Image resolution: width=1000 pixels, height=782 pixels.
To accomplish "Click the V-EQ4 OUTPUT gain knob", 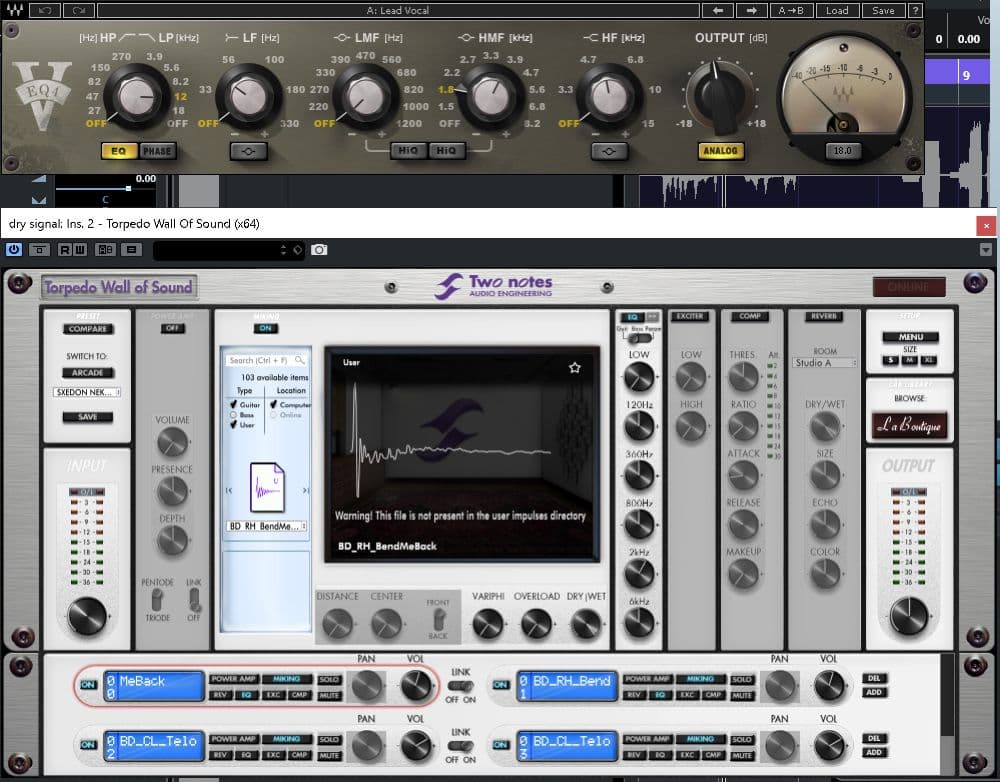I will point(719,97).
